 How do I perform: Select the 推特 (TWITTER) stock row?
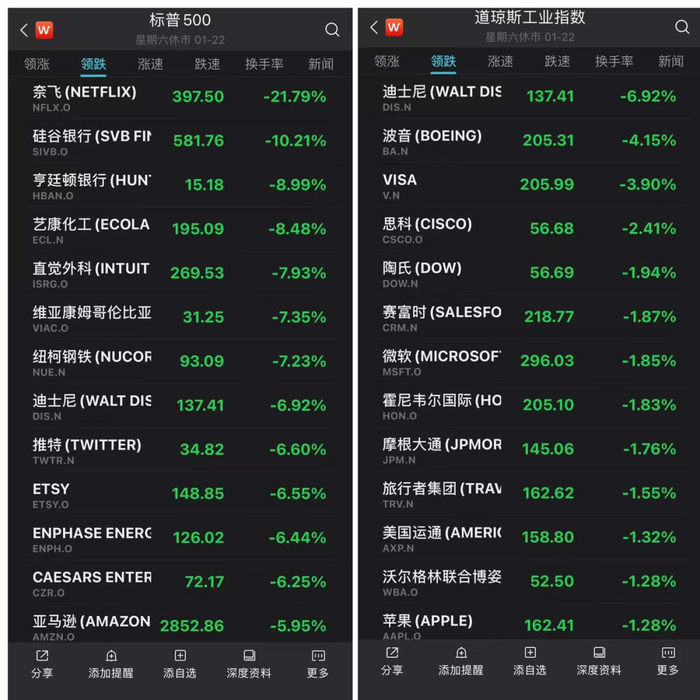(180, 449)
